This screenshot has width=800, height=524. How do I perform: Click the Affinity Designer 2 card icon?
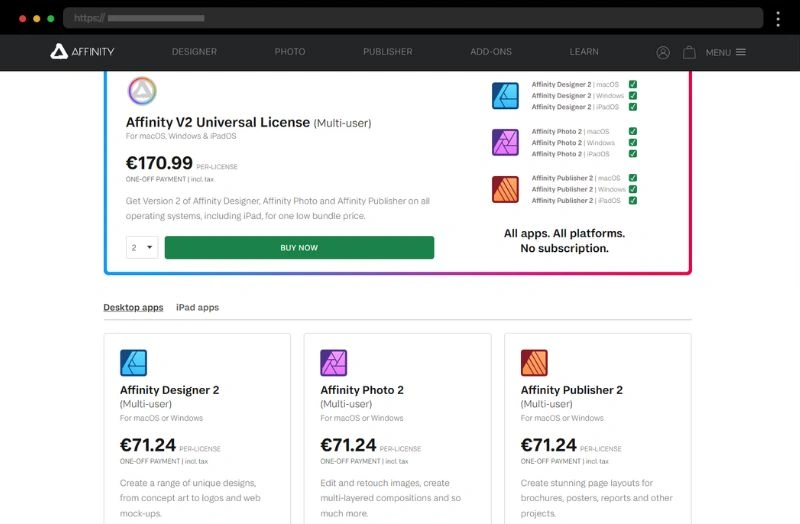tap(133, 363)
